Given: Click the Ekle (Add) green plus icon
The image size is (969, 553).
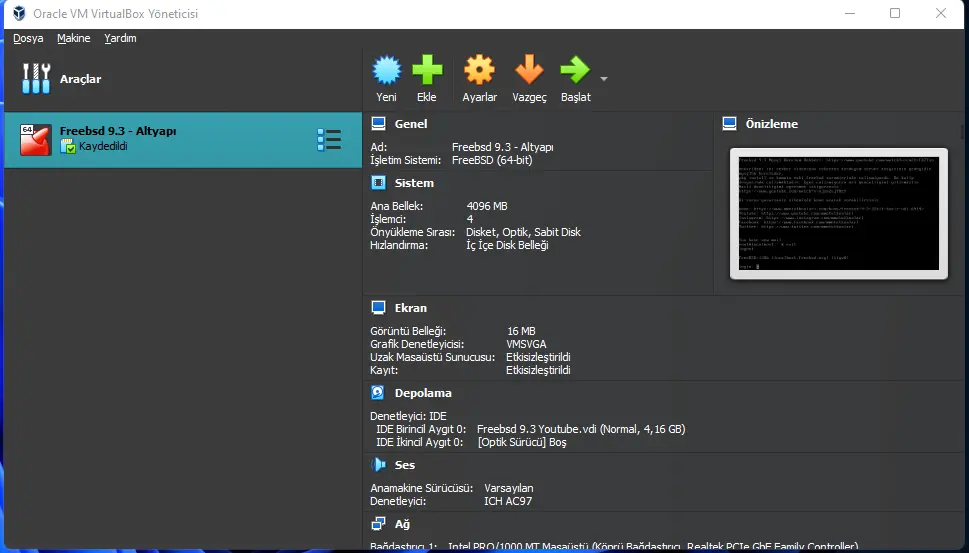Looking at the screenshot, I should [427, 70].
